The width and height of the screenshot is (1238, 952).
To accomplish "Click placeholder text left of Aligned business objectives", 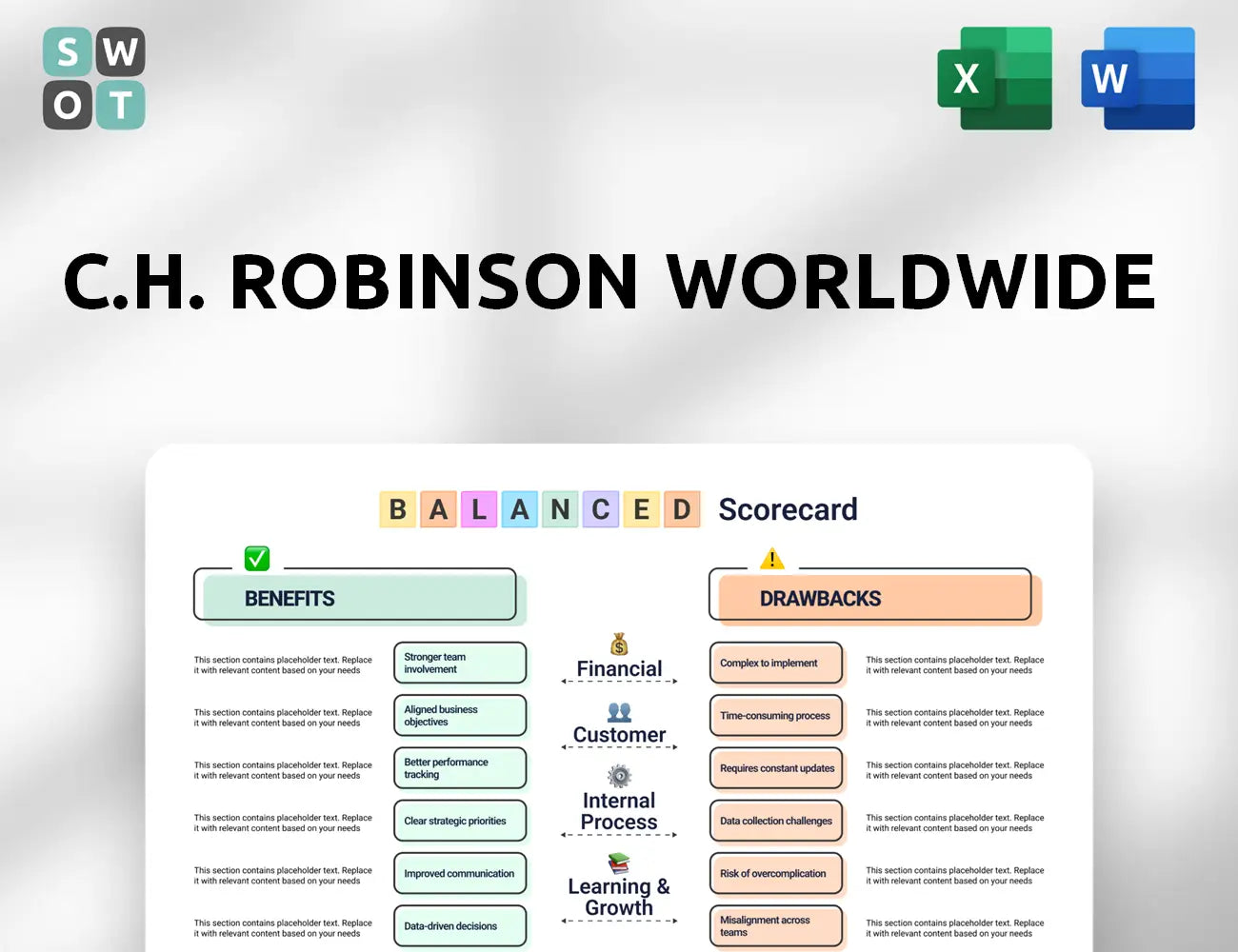I will (283, 718).
